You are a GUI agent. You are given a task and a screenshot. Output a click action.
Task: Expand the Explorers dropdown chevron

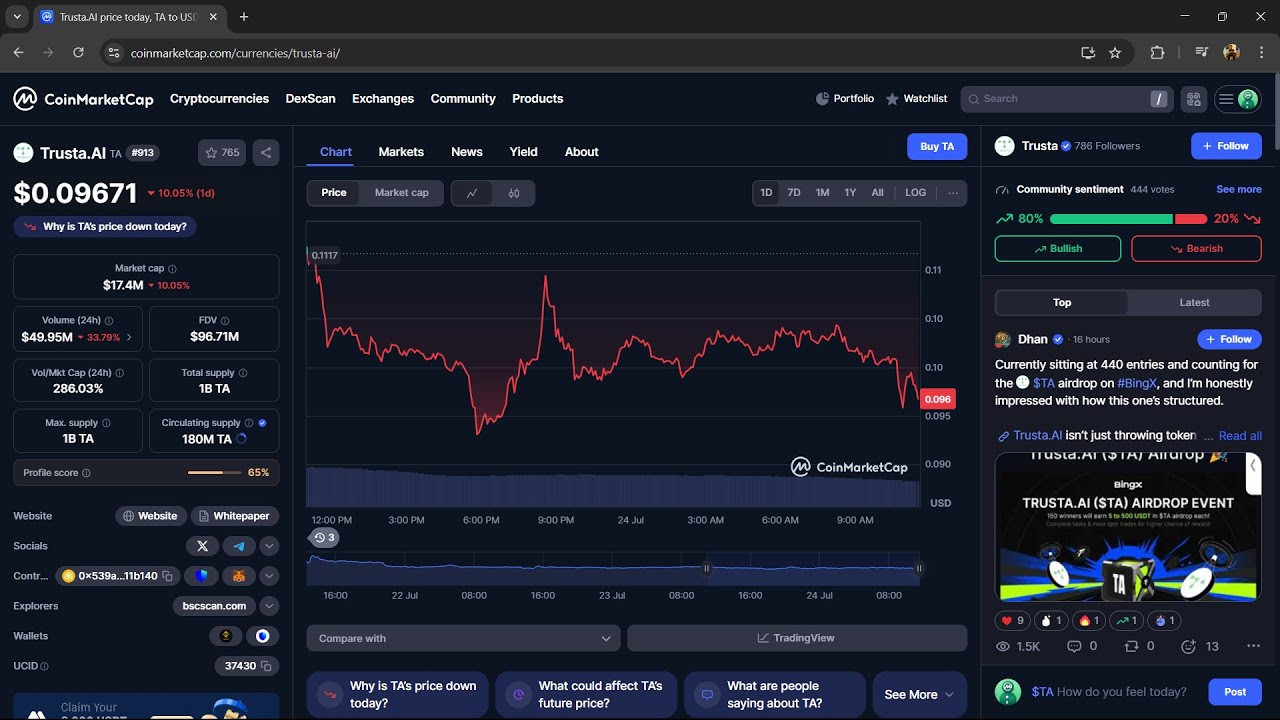tap(269, 606)
